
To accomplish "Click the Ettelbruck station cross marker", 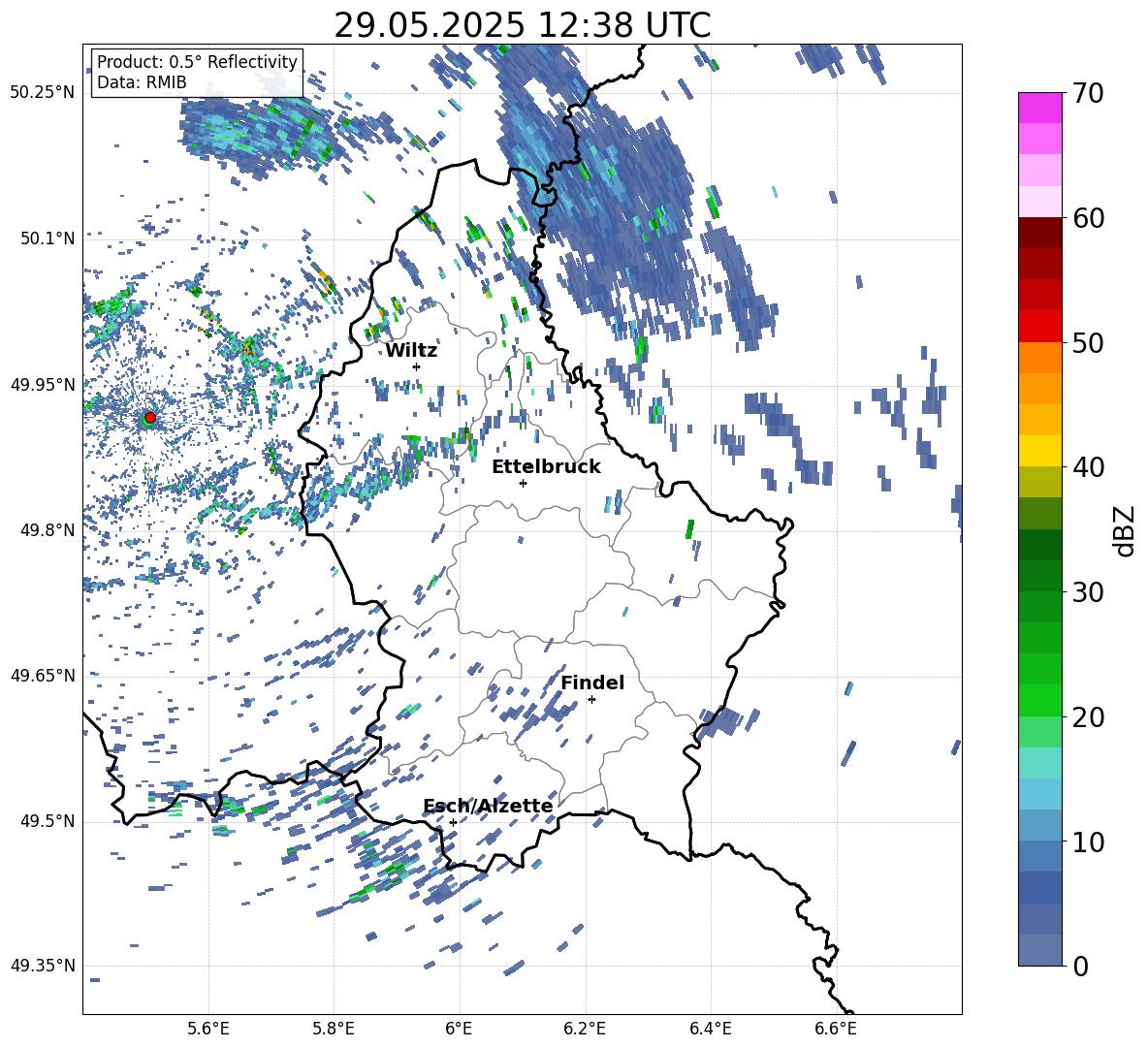I will click(523, 483).
